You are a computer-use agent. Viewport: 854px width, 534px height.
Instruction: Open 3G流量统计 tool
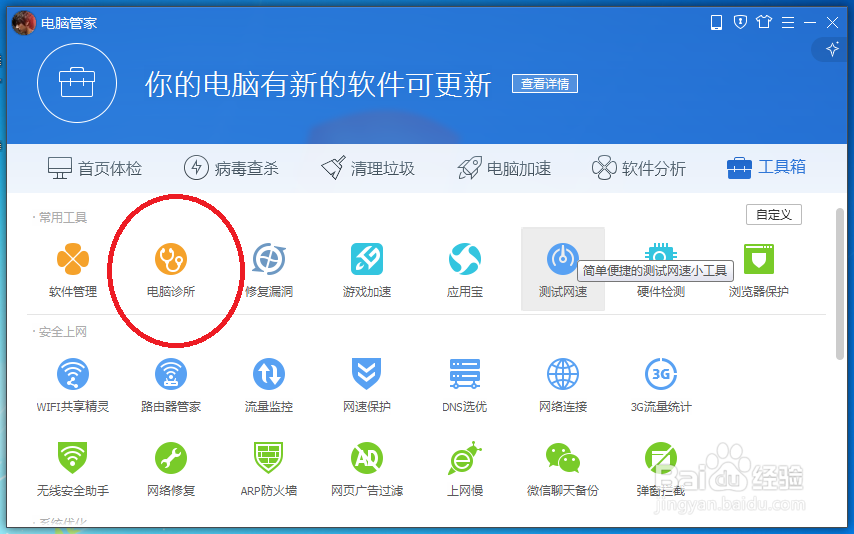661,385
